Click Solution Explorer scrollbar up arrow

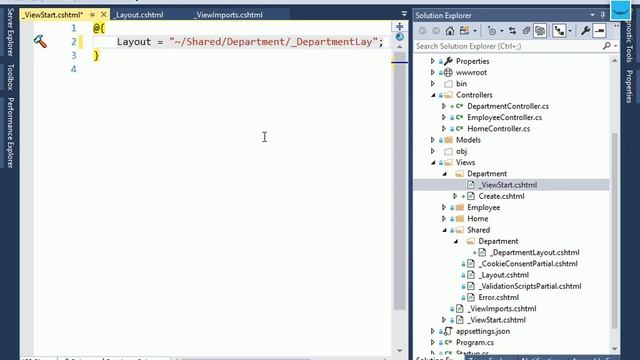pos(614,60)
